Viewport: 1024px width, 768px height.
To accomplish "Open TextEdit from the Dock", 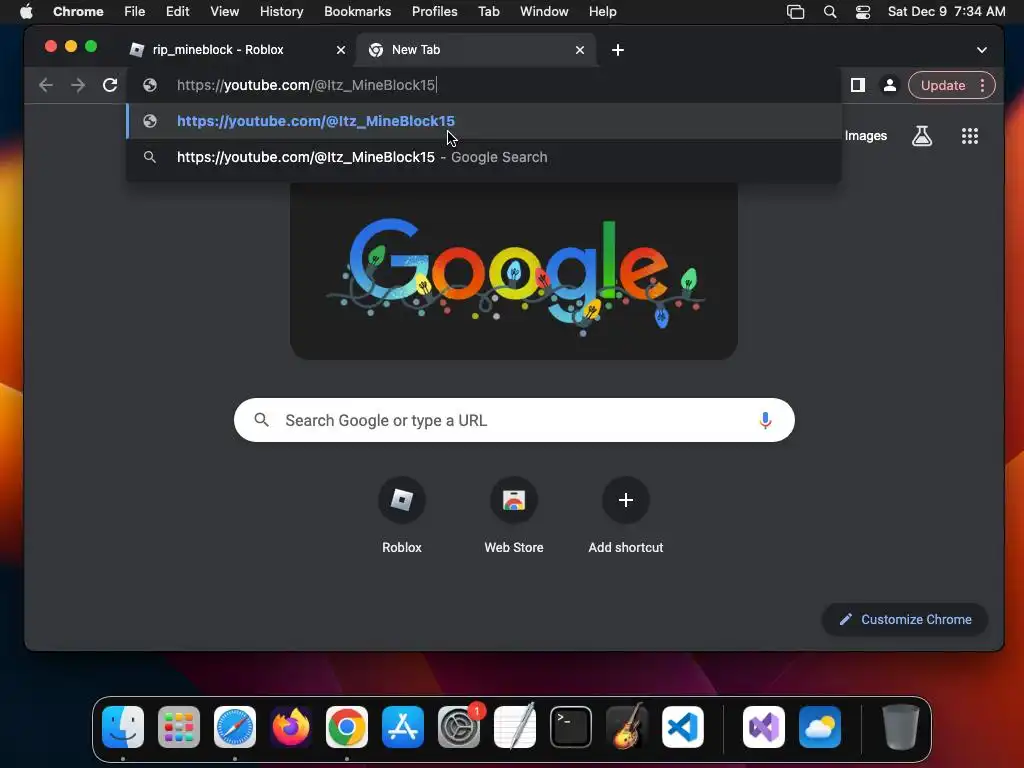I will (x=515, y=727).
